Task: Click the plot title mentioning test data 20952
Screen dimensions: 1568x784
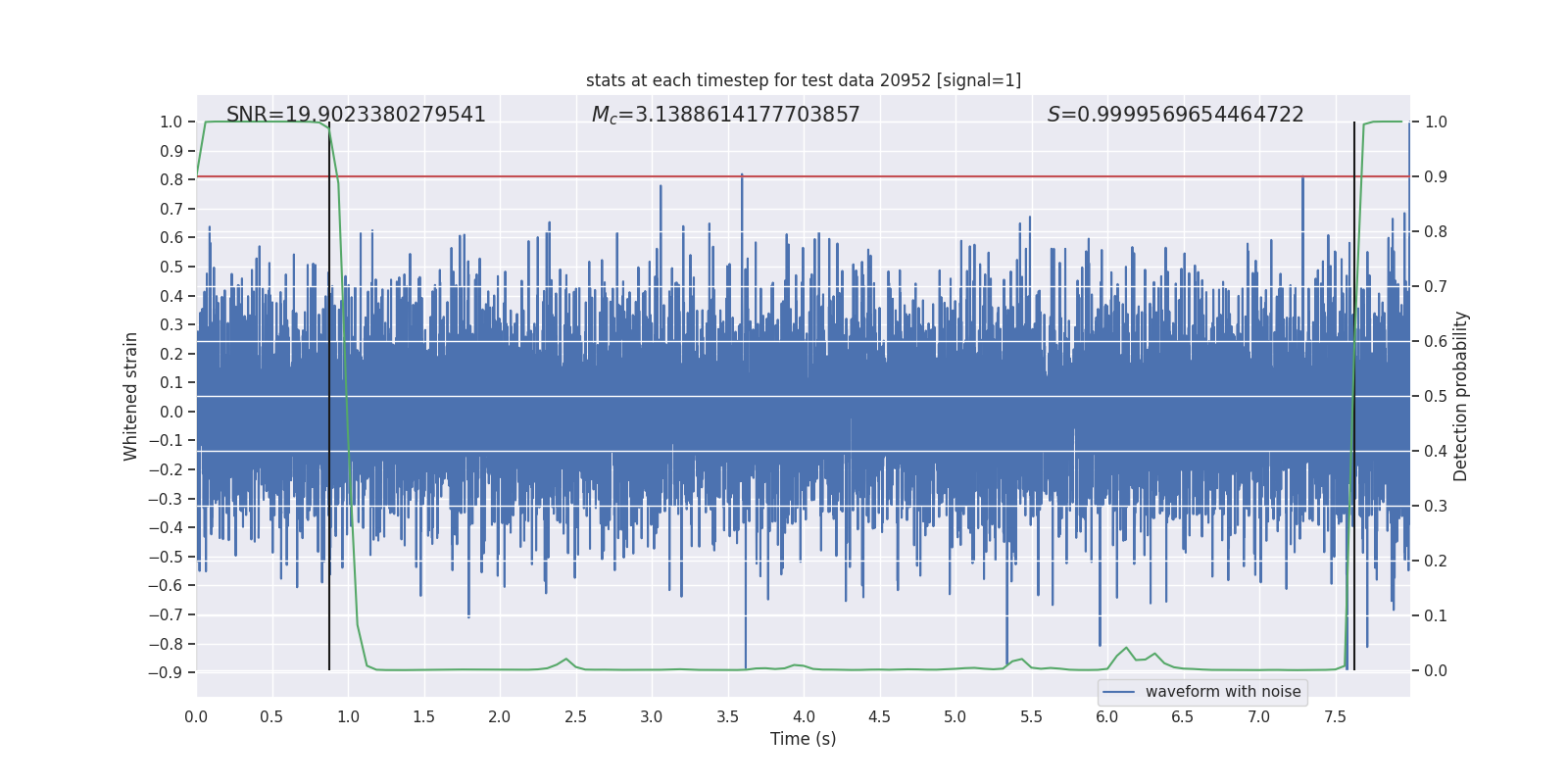Action: [803, 80]
